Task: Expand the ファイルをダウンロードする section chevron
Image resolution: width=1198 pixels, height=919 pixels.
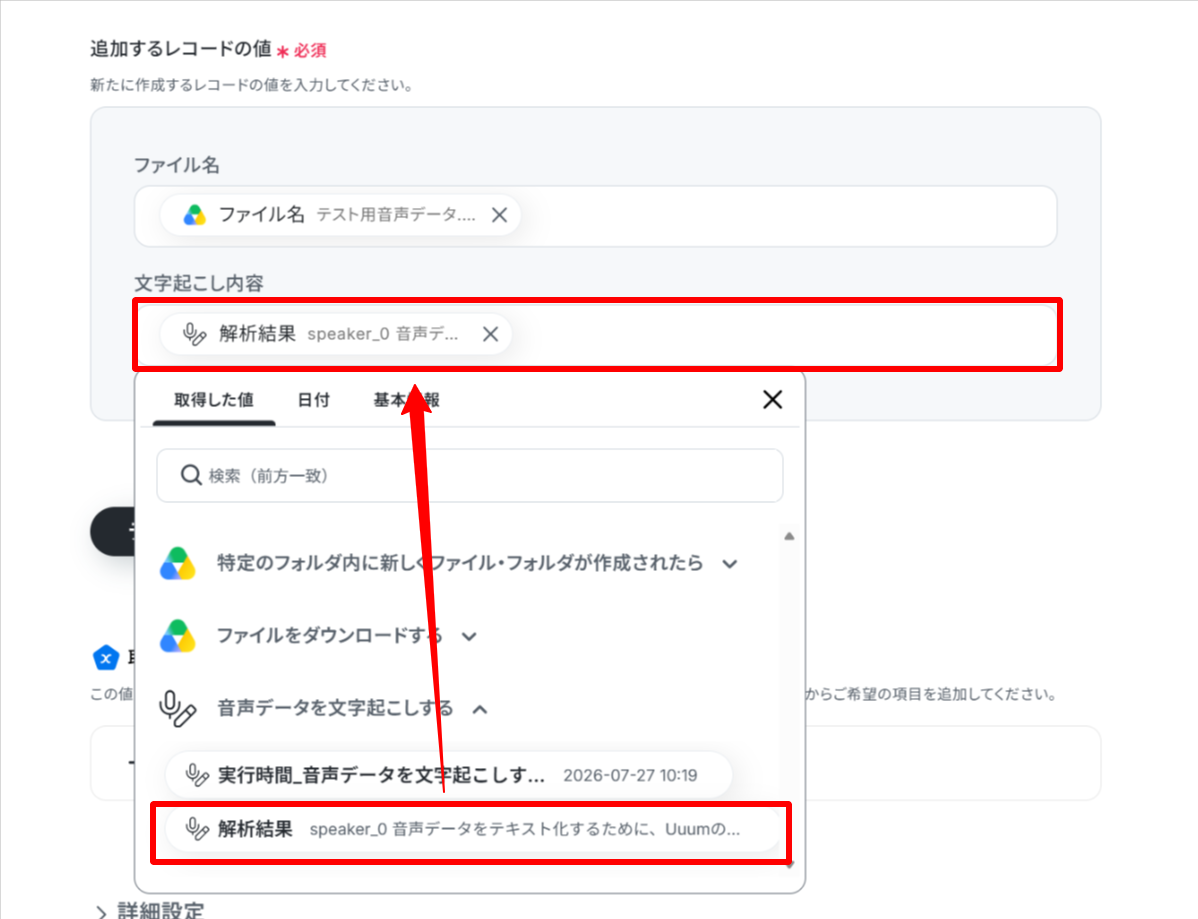Action: pyautogui.click(x=469, y=636)
